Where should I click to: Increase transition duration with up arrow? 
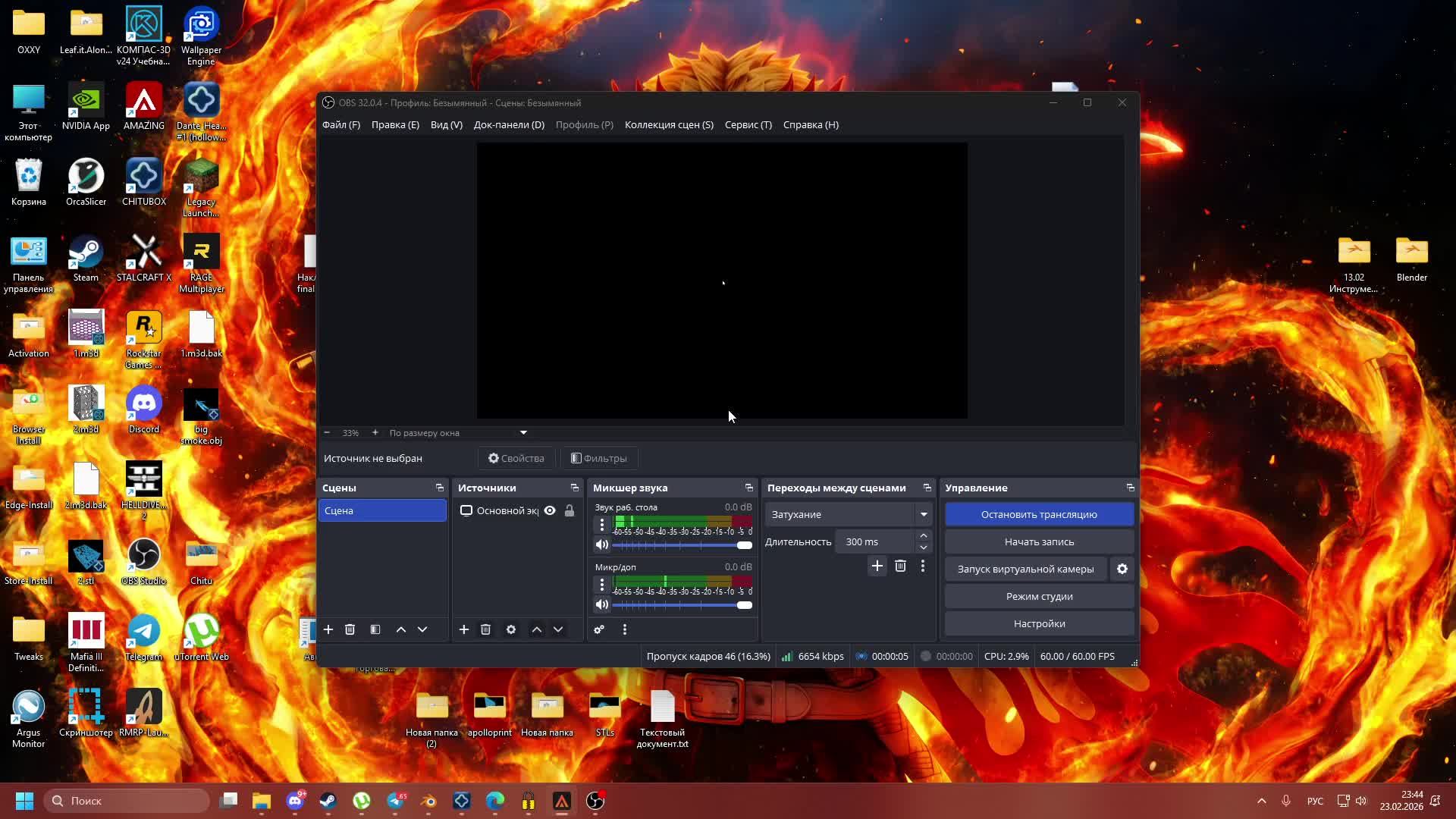924,536
